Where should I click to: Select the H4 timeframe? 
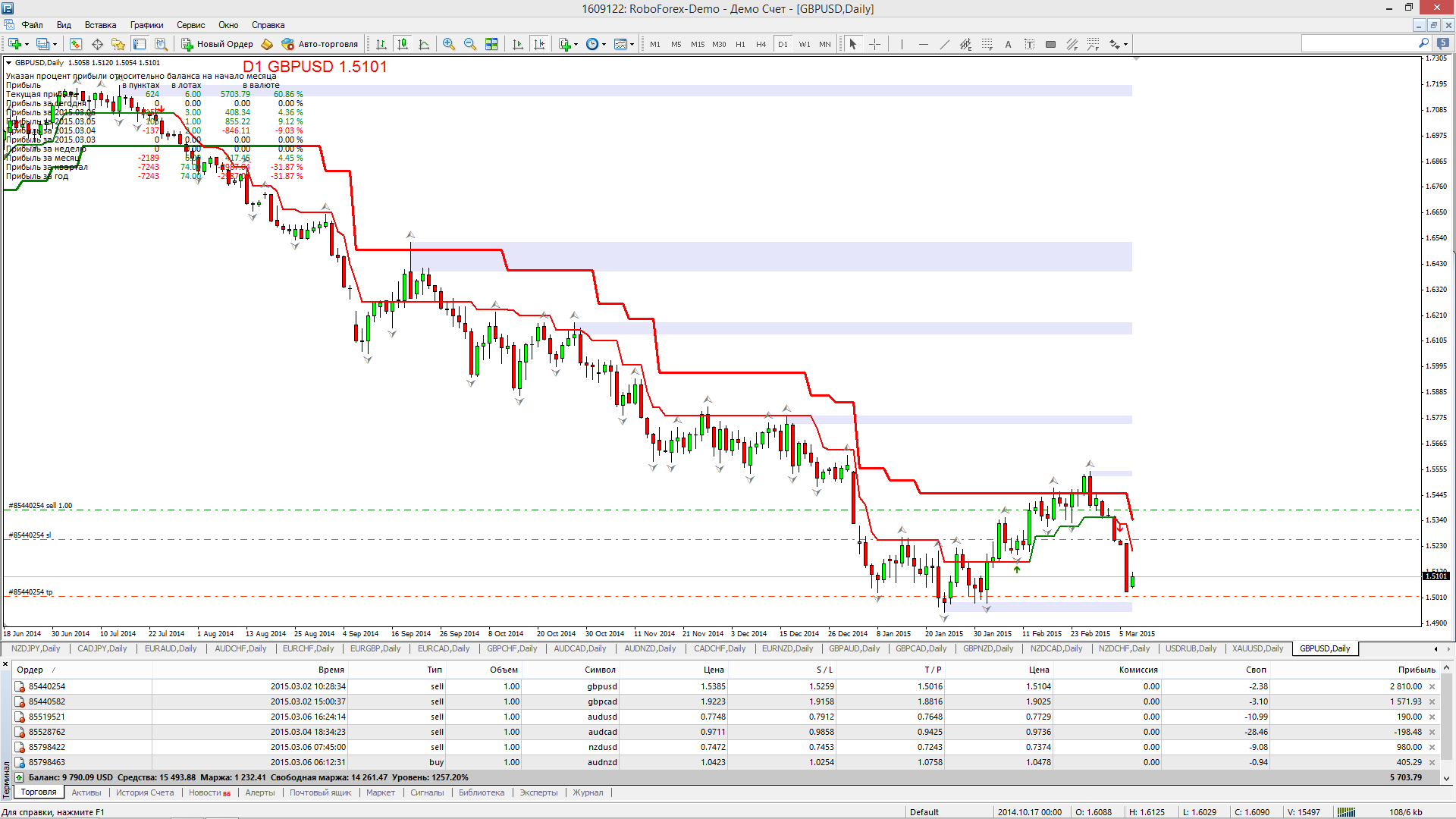761,44
